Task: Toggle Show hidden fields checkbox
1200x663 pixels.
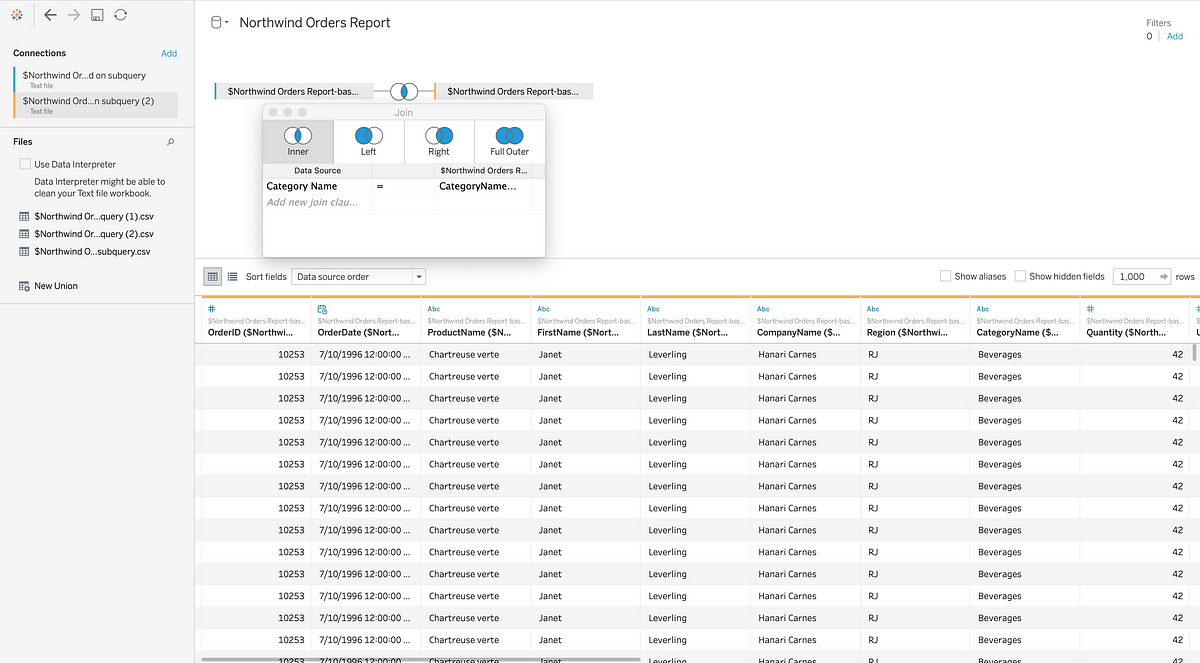Action: pos(1020,276)
